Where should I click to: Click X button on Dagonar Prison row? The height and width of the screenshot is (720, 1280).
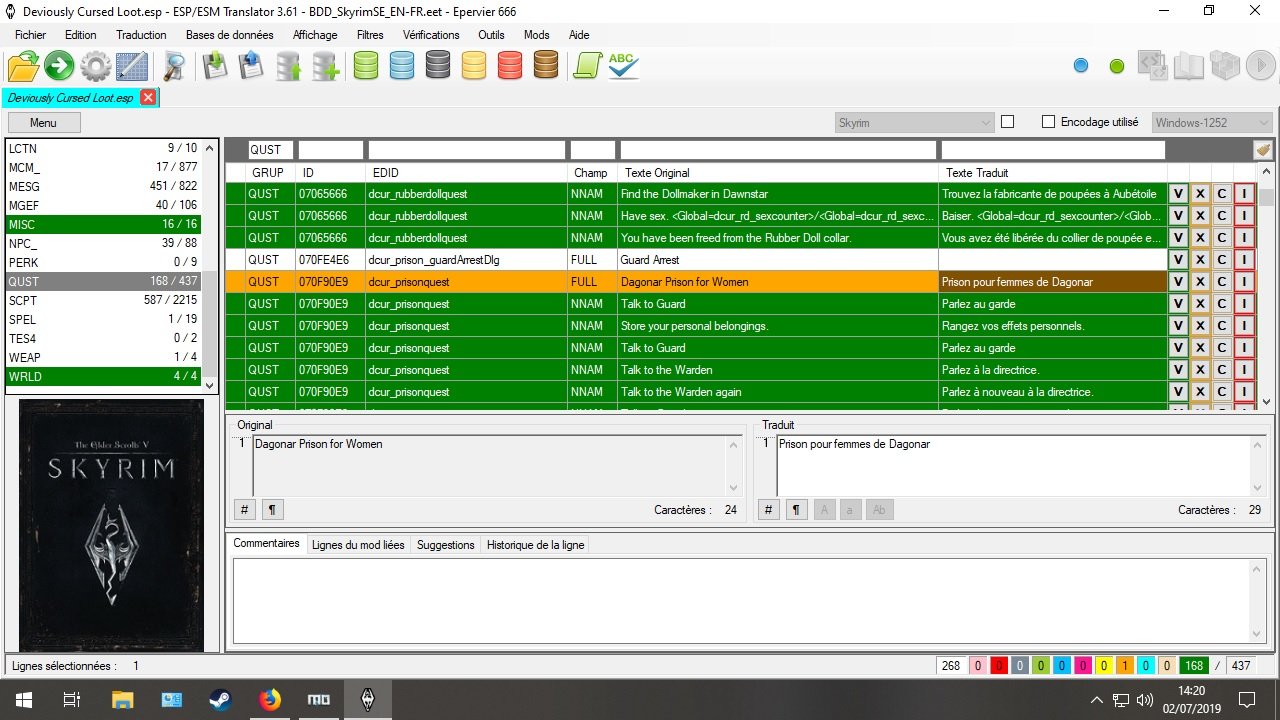pyautogui.click(x=1200, y=282)
